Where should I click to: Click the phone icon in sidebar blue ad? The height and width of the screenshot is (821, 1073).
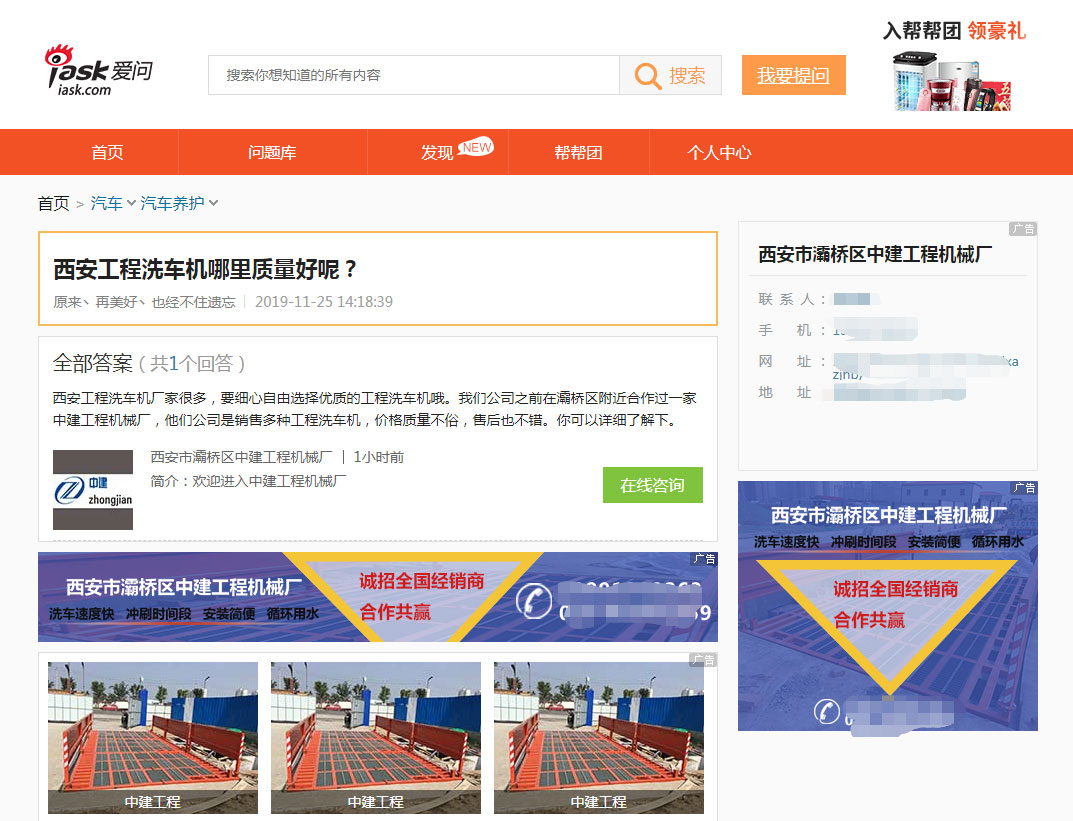coord(827,712)
